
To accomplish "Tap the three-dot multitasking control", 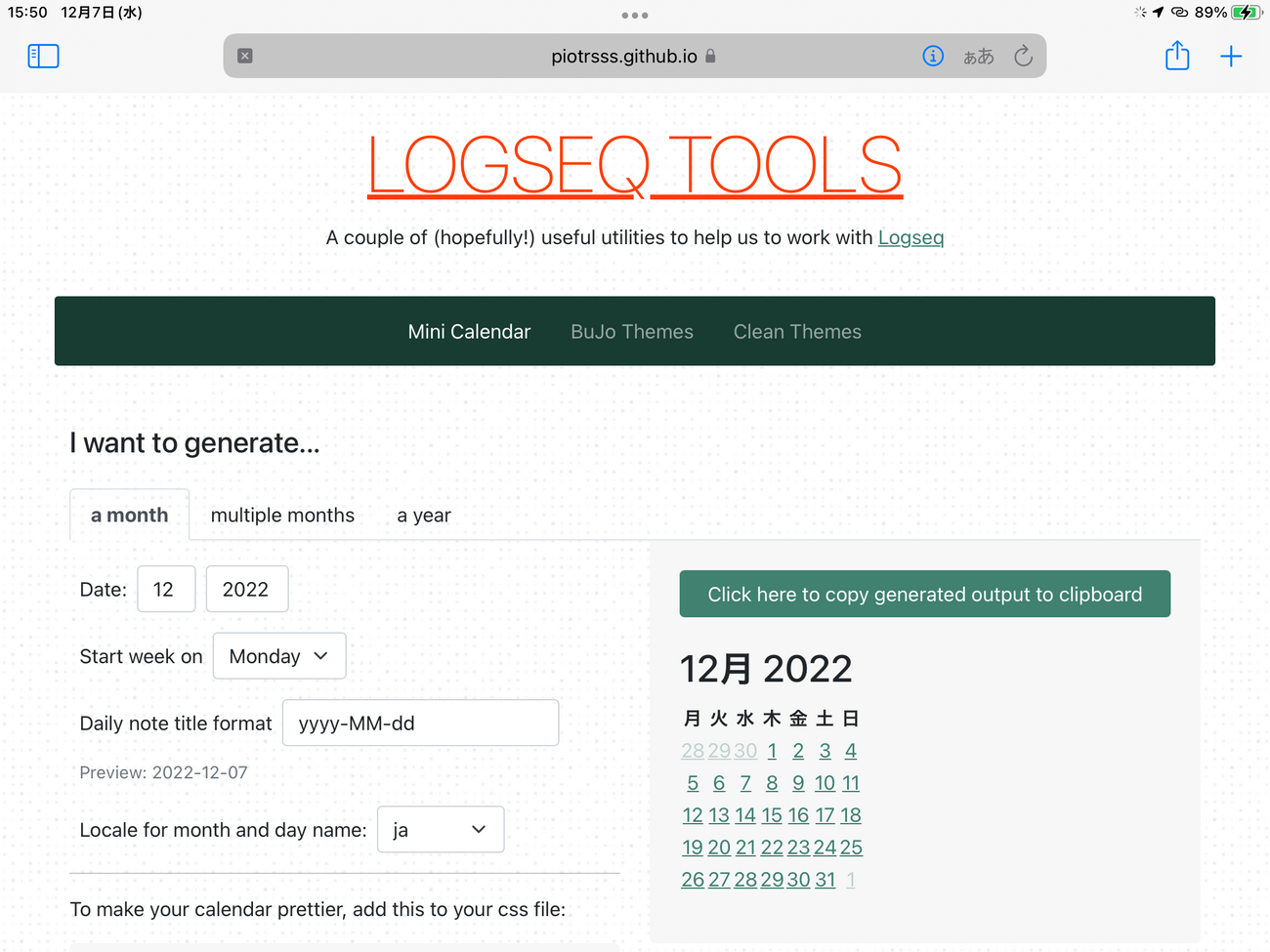I will [x=635, y=15].
